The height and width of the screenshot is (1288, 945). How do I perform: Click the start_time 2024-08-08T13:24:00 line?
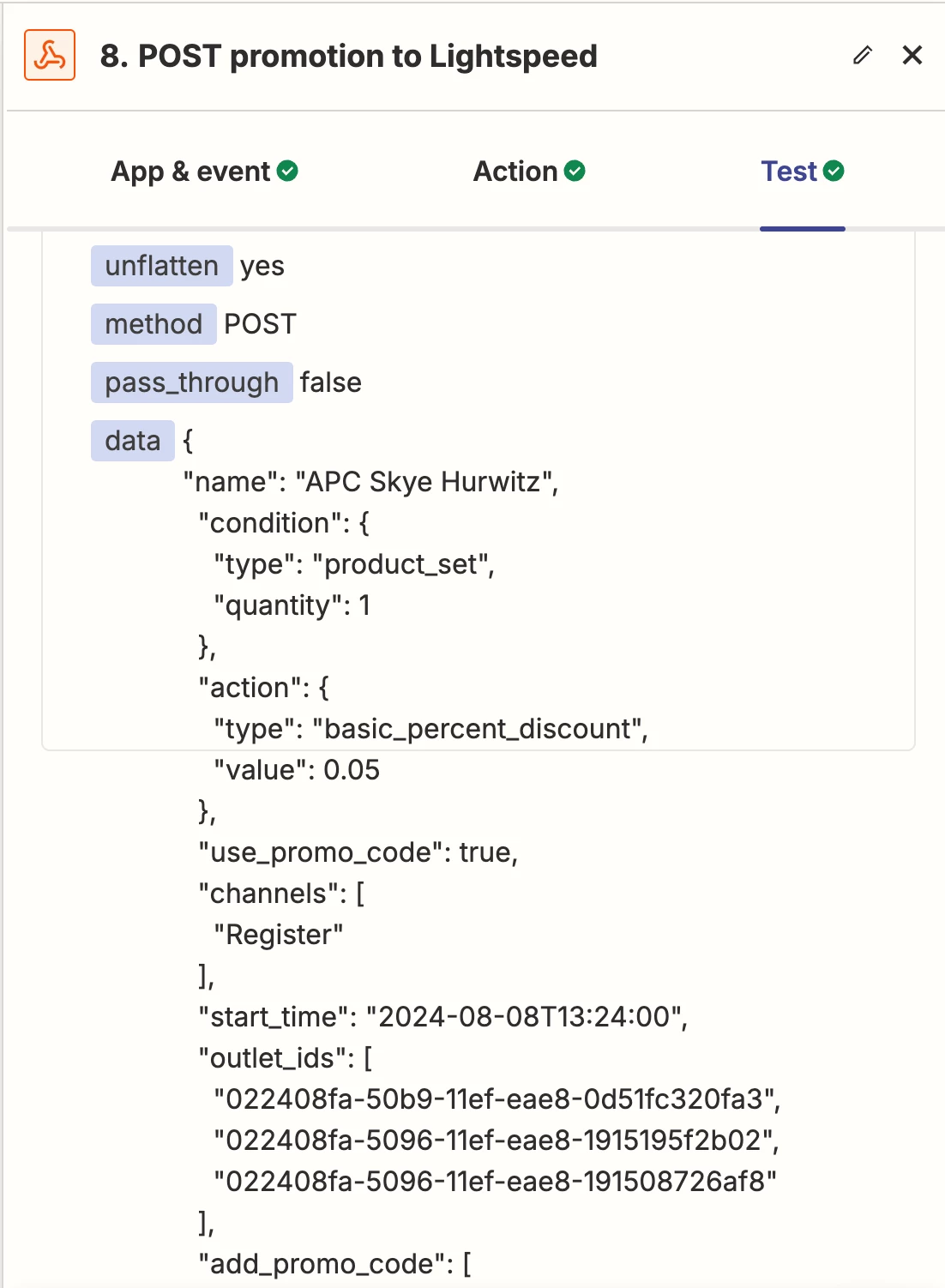tap(443, 1017)
